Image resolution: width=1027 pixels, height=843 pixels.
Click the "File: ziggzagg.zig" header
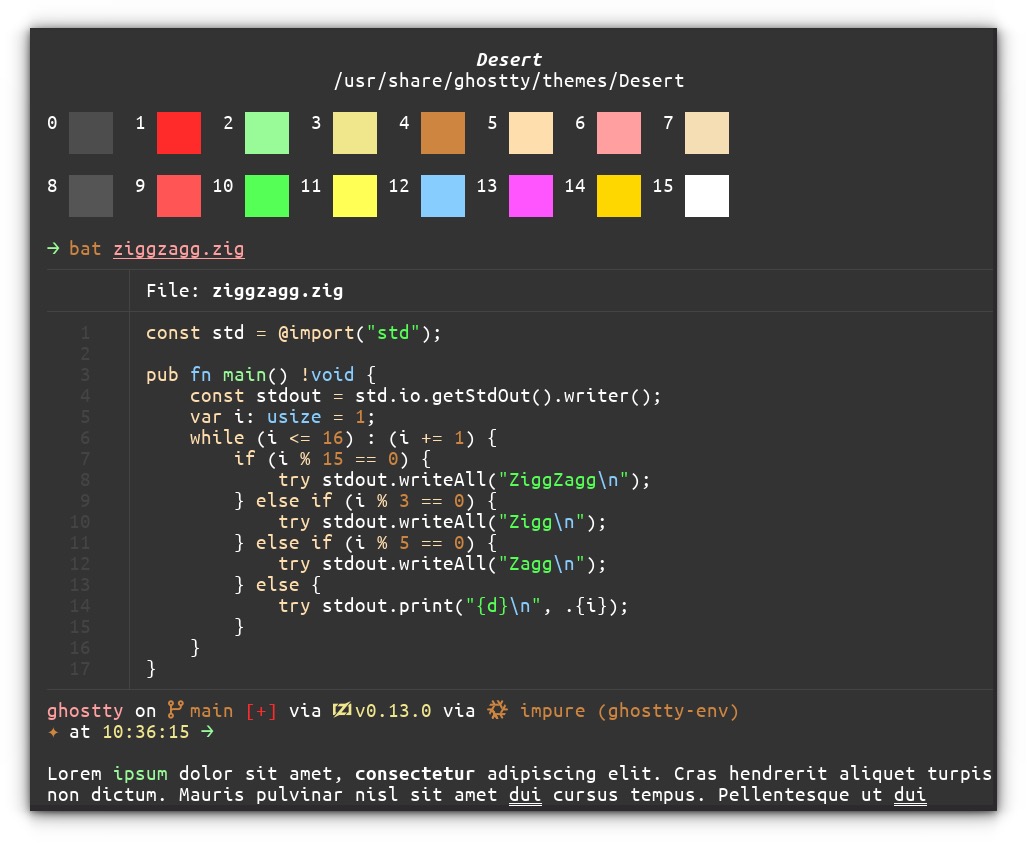pos(244,291)
